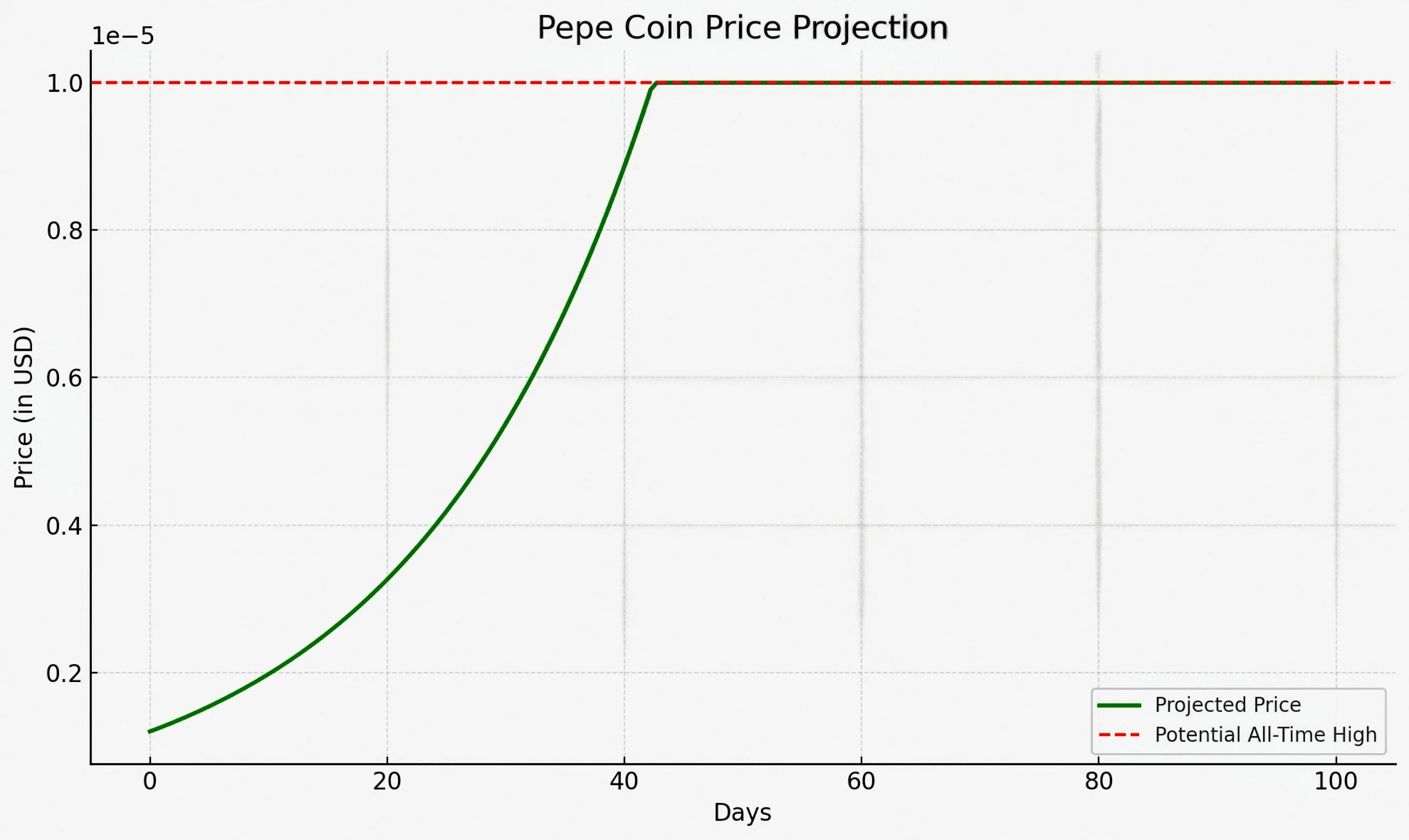Click the x-axis tick label '80'

pos(1098,782)
